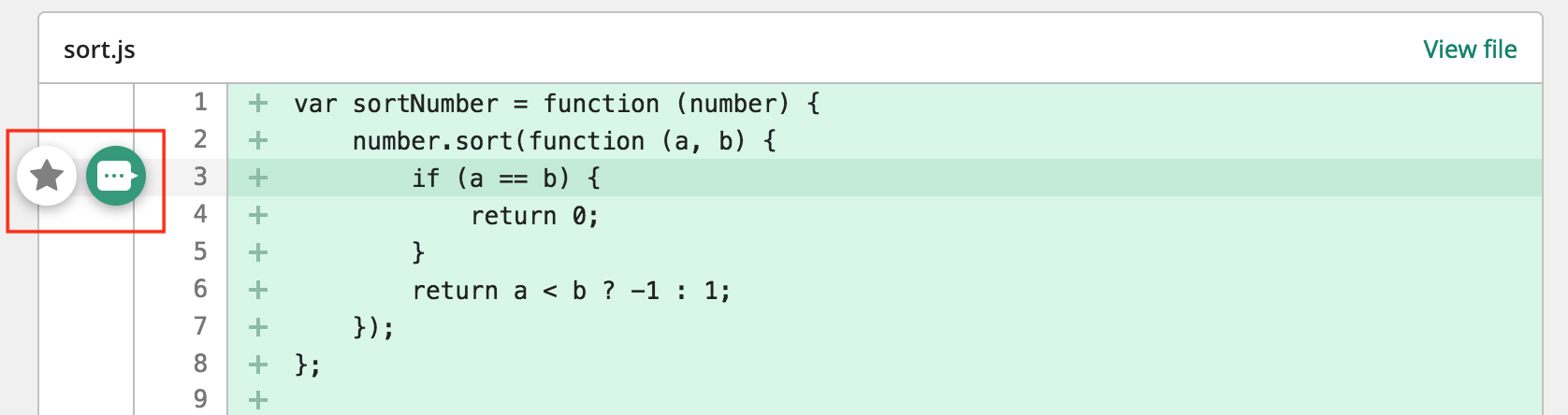The height and width of the screenshot is (415, 1568).
Task: Open the View file link
Action: point(1470,50)
